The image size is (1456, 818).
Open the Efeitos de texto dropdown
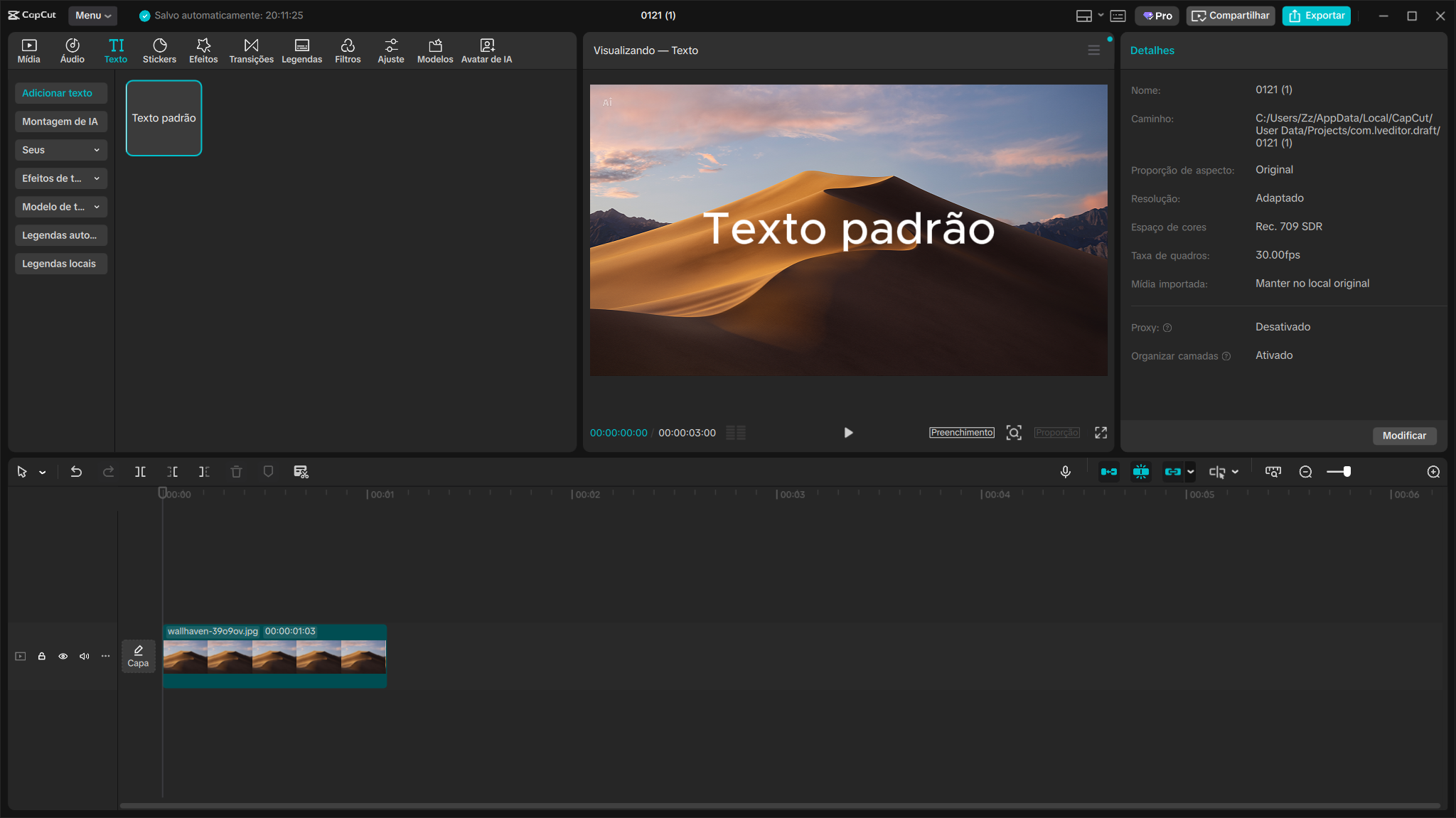61,178
